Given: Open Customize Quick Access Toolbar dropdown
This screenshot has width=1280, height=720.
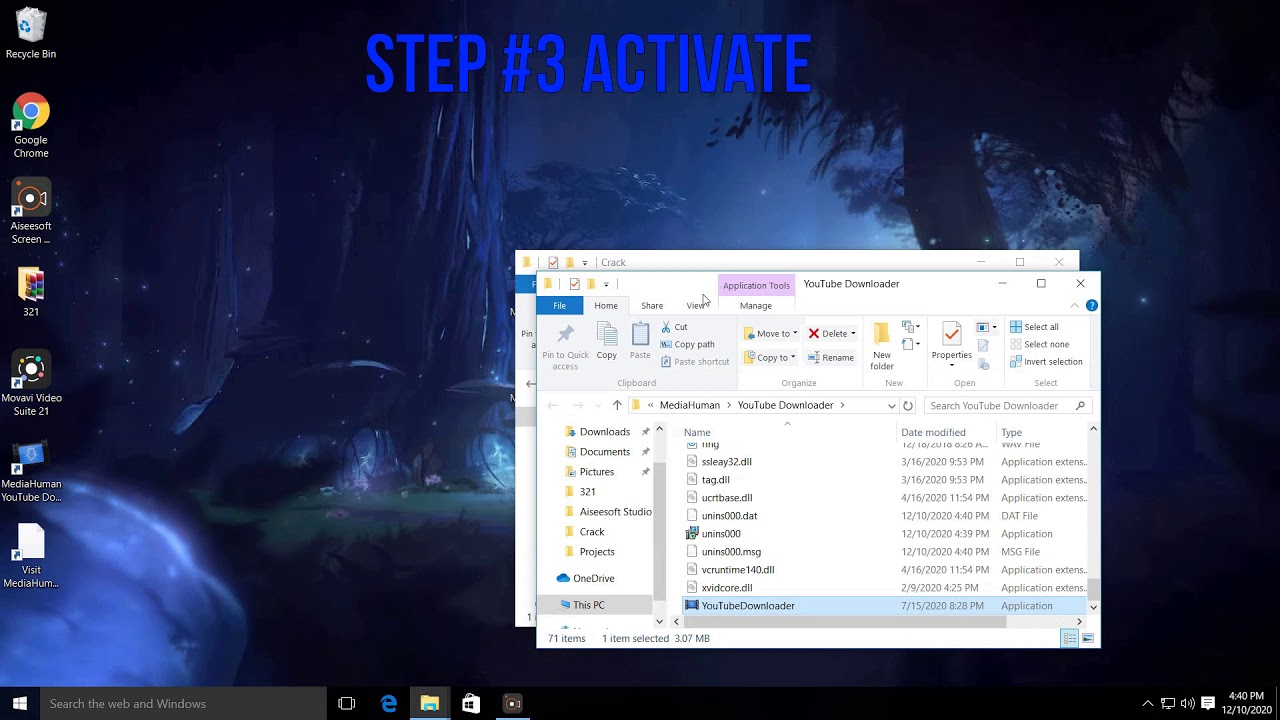Looking at the screenshot, I should tap(606, 285).
